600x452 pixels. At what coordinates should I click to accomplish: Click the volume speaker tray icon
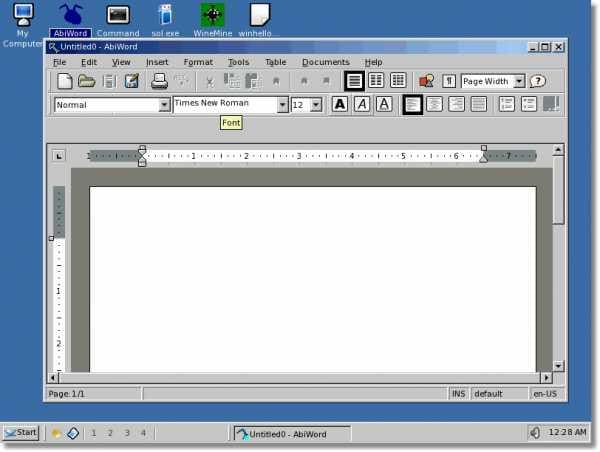click(x=535, y=432)
